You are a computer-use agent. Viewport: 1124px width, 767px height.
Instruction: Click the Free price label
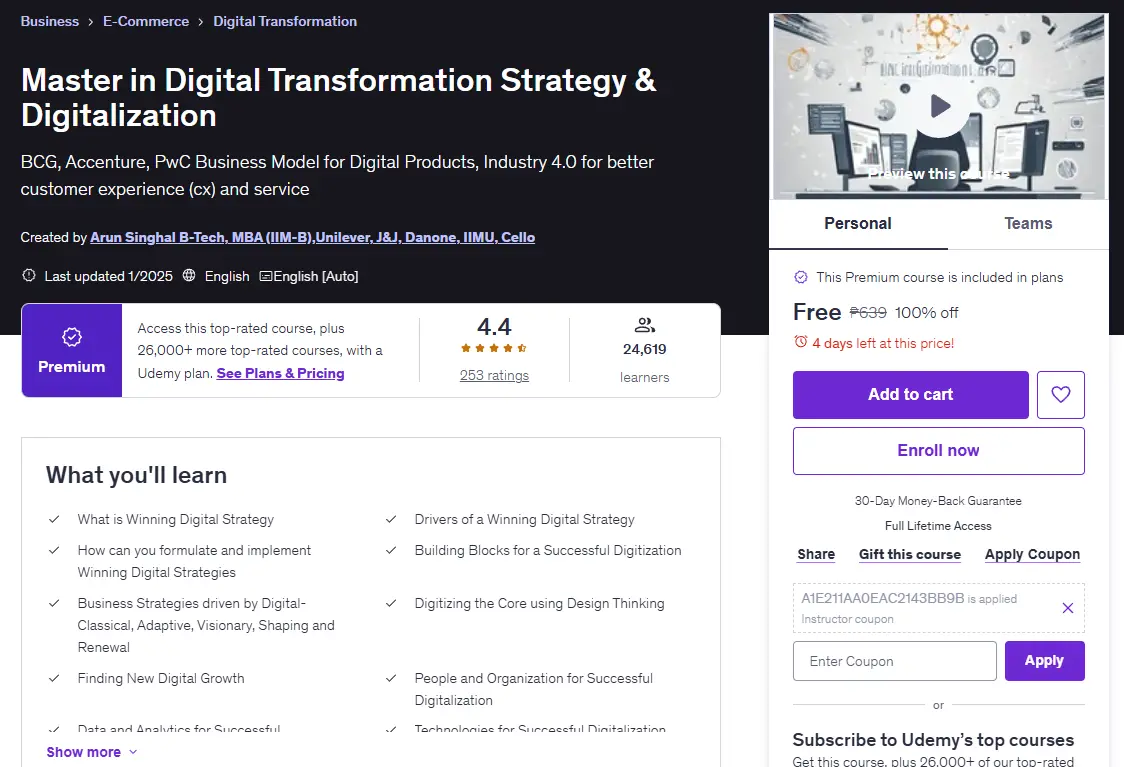pos(817,312)
